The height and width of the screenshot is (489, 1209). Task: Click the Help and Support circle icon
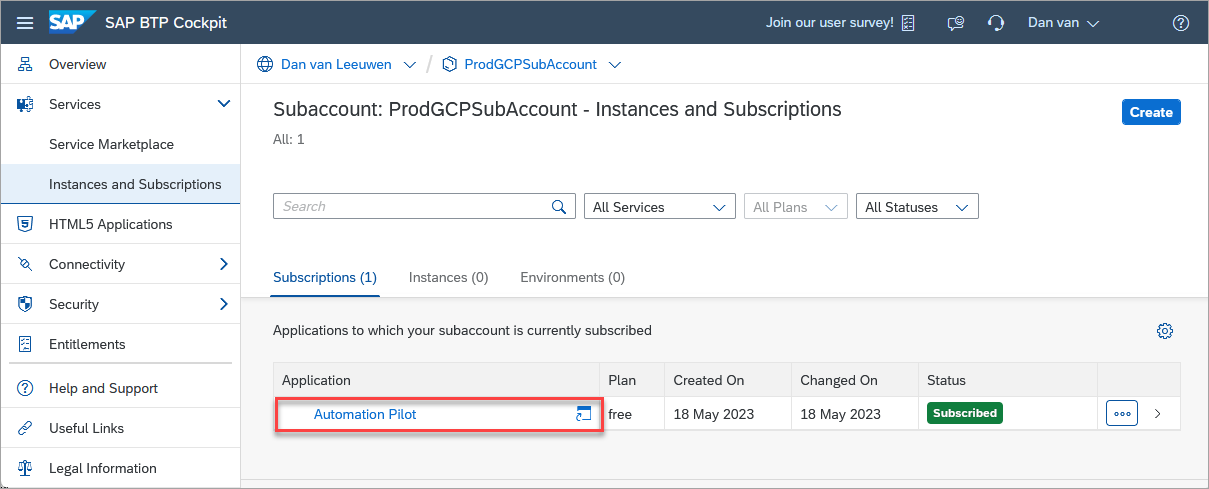click(26, 388)
